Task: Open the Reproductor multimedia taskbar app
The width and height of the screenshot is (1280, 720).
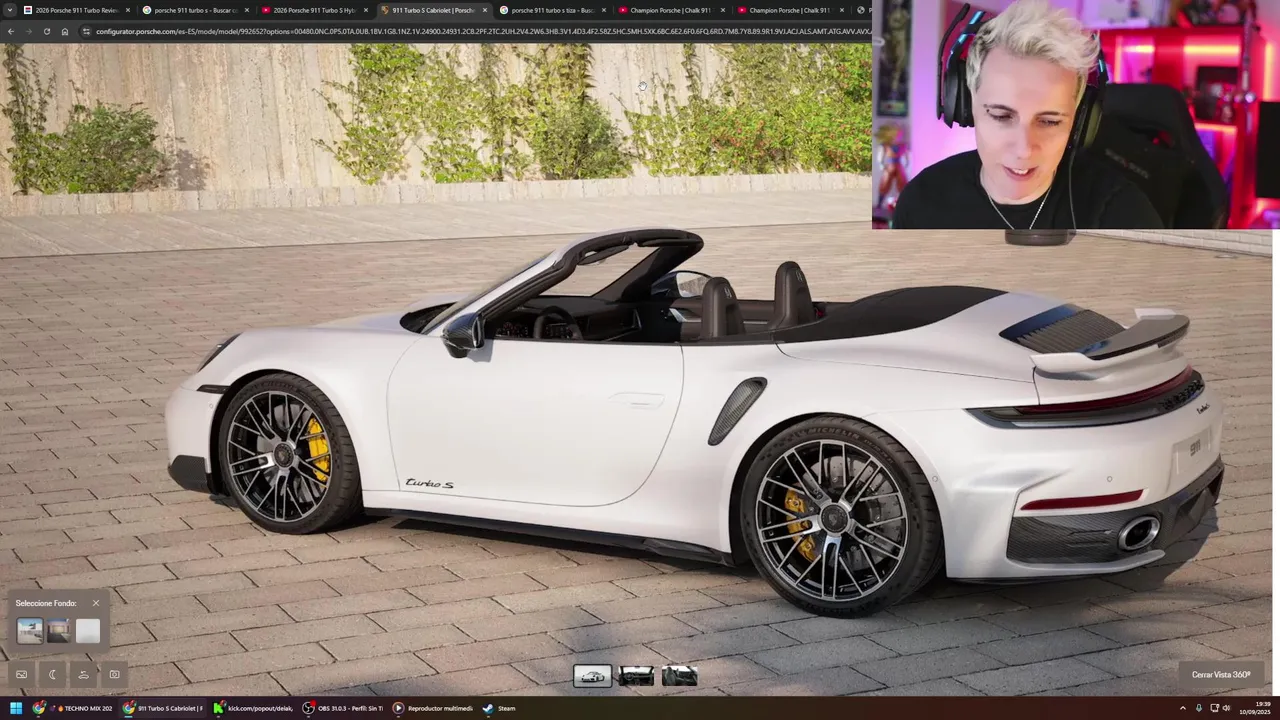Action: pos(433,708)
